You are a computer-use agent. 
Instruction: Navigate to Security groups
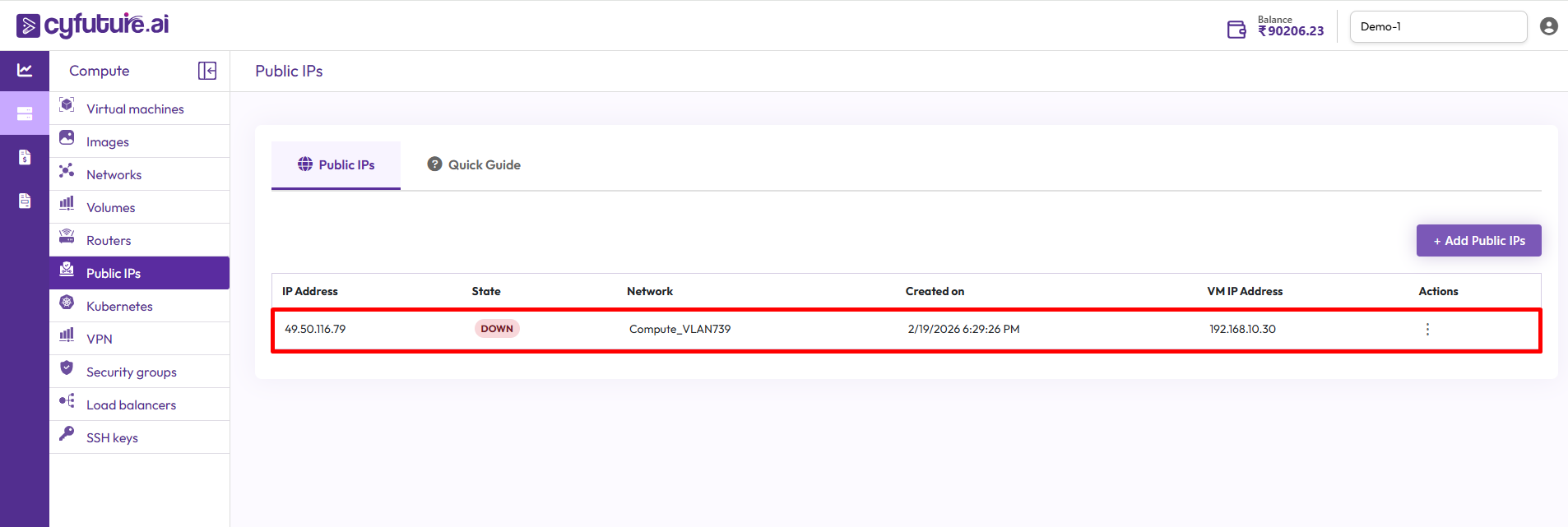point(131,372)
